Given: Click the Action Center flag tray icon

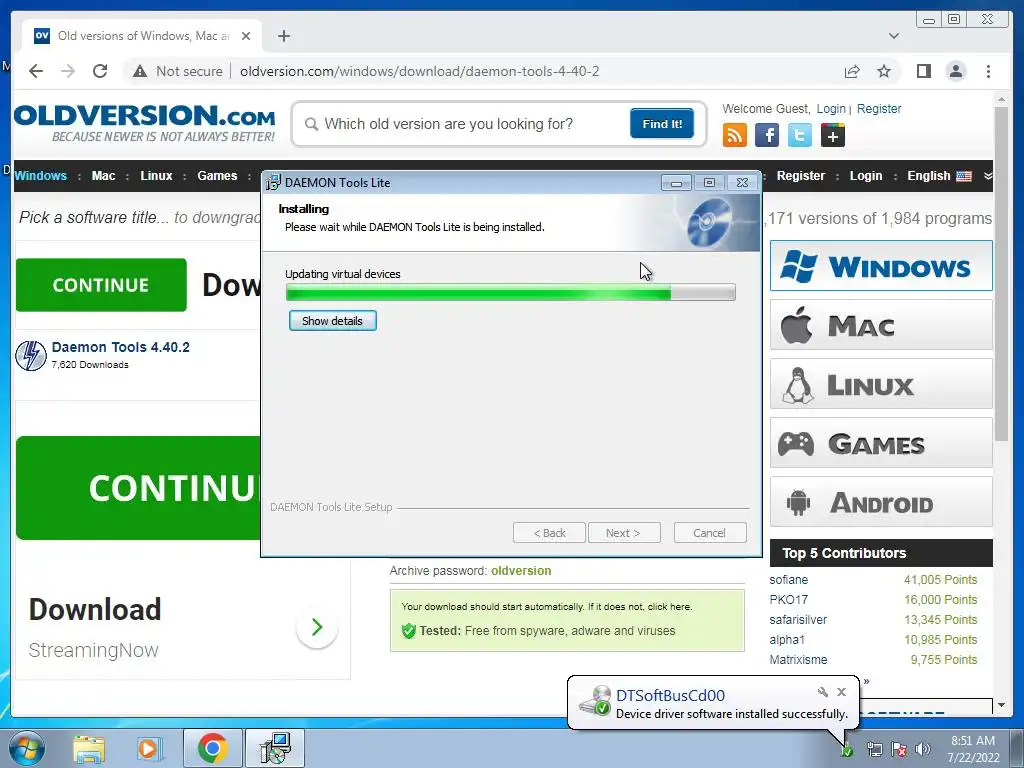Looking at the screenshot, I should (899, 749).
